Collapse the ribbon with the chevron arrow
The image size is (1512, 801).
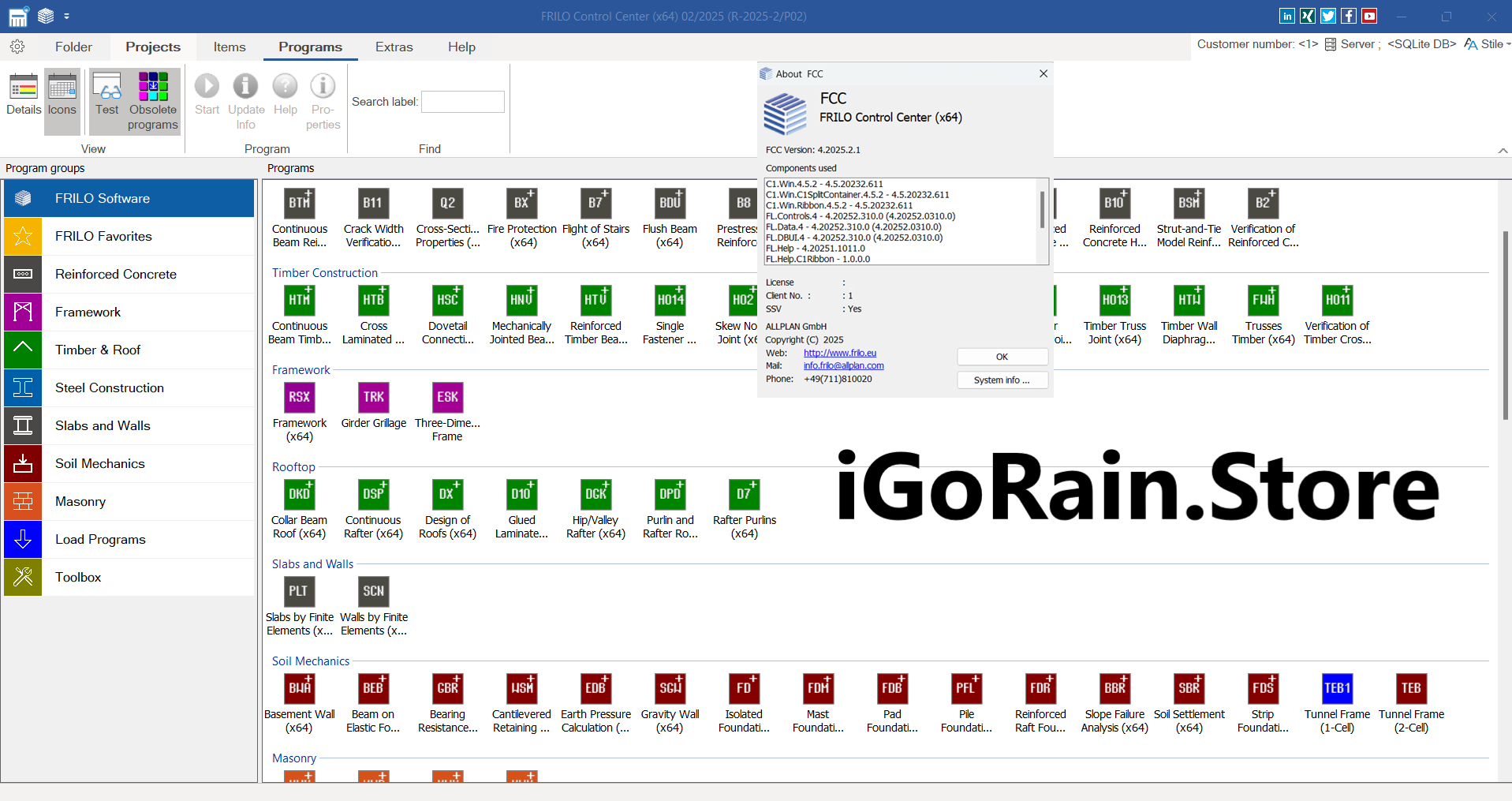click(1503, 151)
